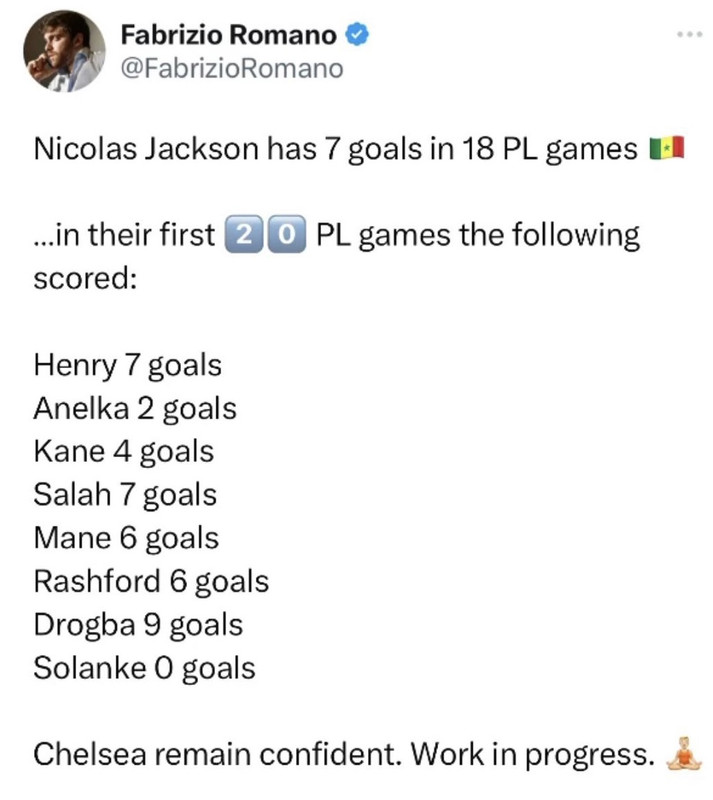Click the Fabrizio Romano display name

(228, 36)
